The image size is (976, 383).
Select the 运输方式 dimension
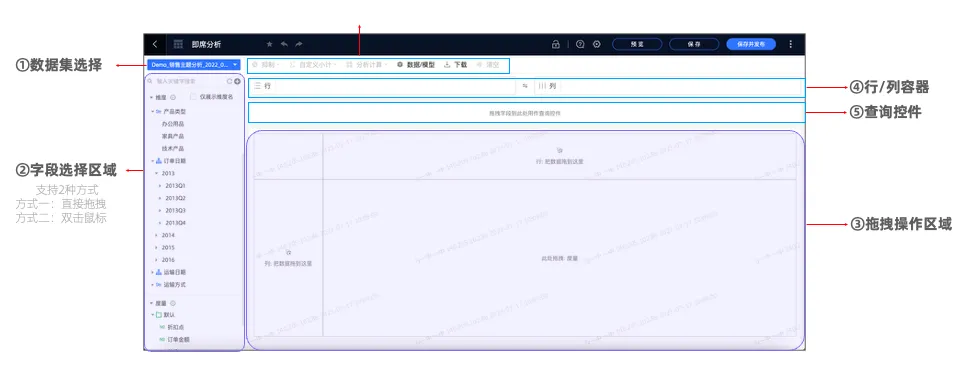(x=174, y=285)
